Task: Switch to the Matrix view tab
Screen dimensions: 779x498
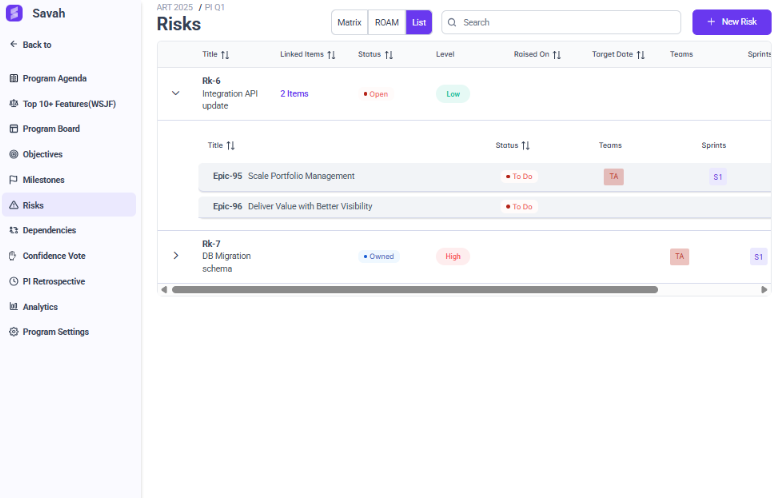Action: tap(349, 22)
